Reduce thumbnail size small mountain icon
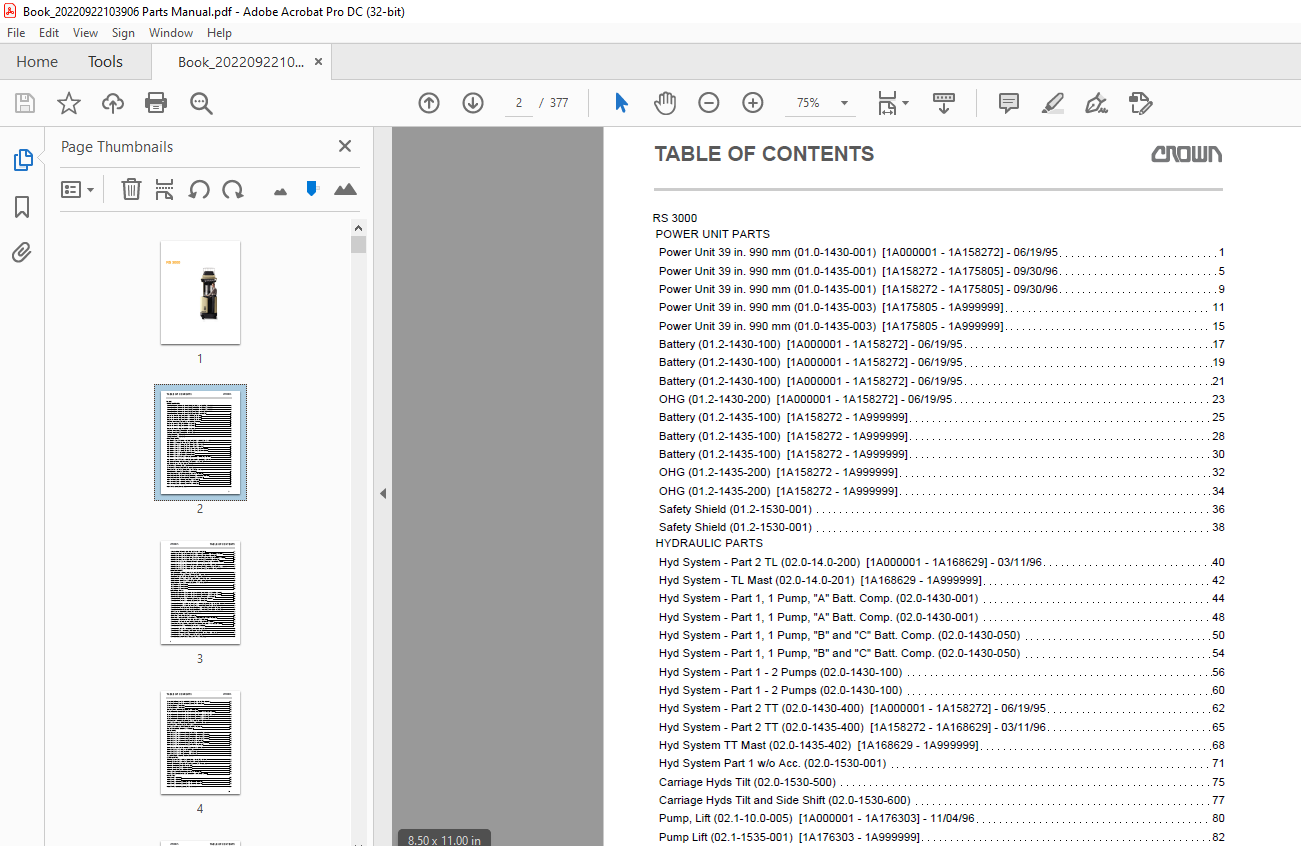The height and width of the screenshot is (846, 1301). (x=280, y=190)
